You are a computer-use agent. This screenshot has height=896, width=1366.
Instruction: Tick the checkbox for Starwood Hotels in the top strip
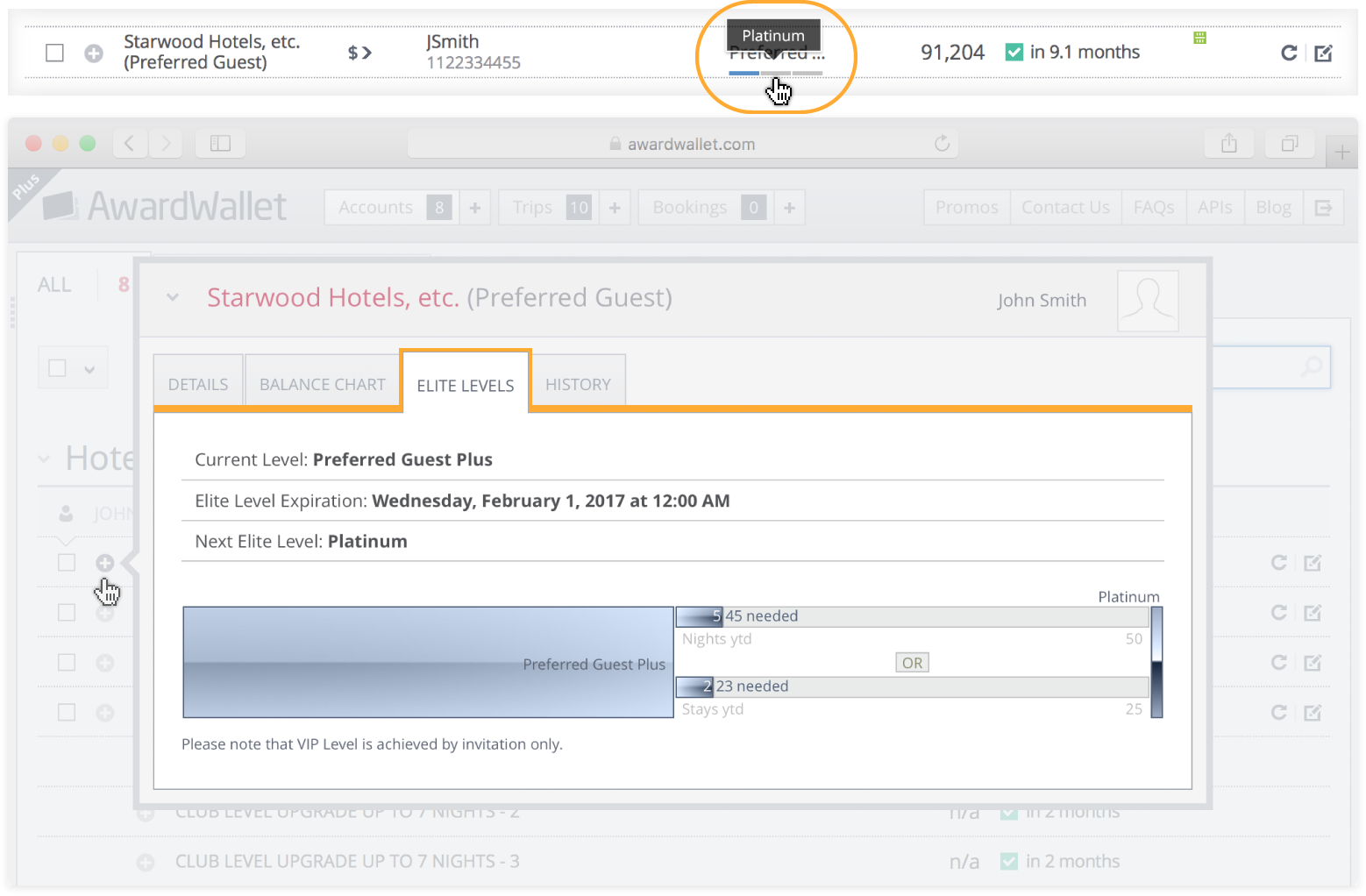[54, 53]
